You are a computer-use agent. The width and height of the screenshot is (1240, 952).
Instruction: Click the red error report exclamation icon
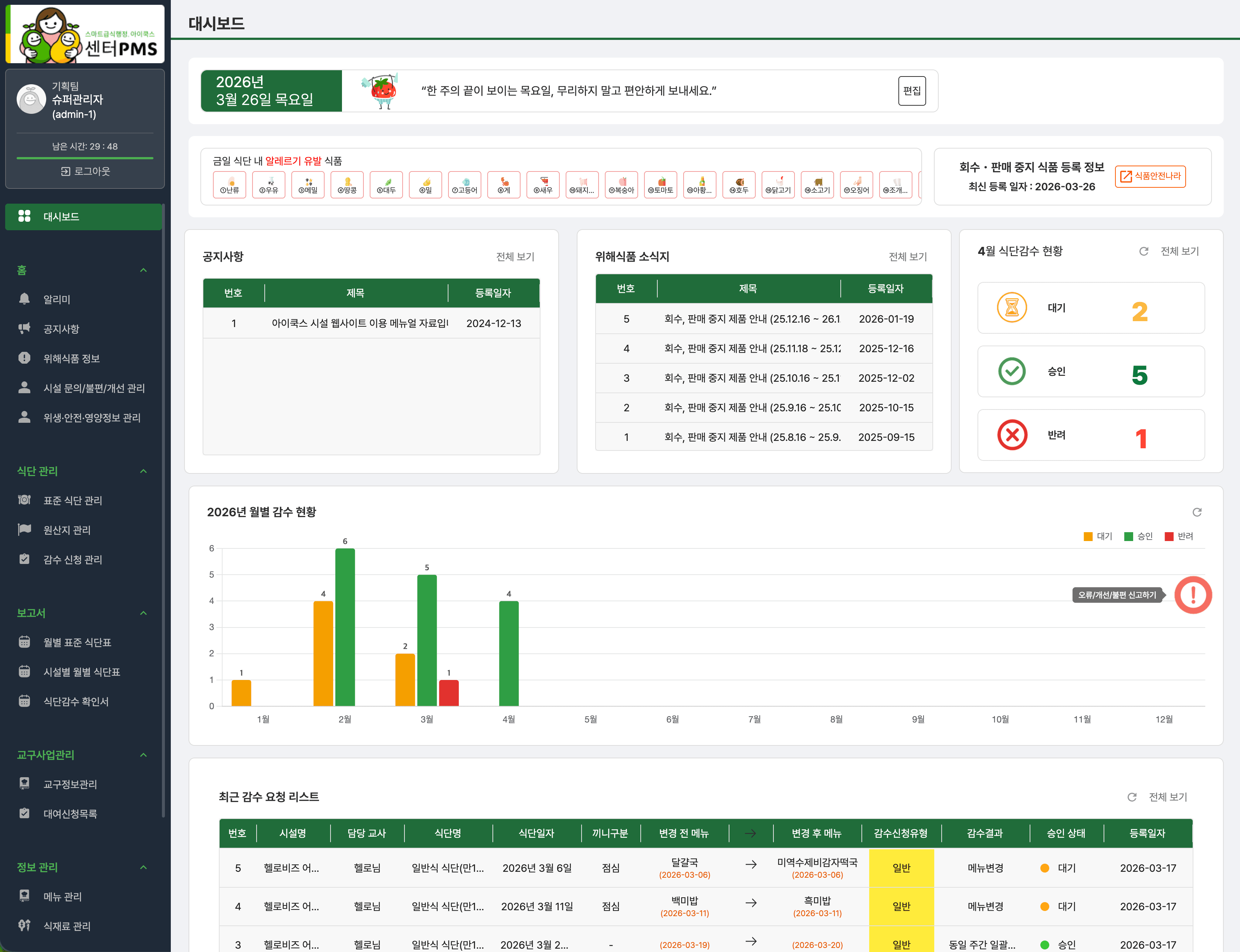click(1193, 595)
